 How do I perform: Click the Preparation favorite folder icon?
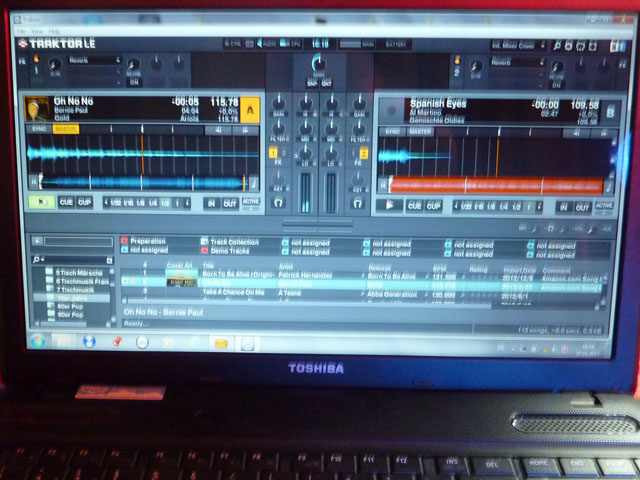point(124,240)
